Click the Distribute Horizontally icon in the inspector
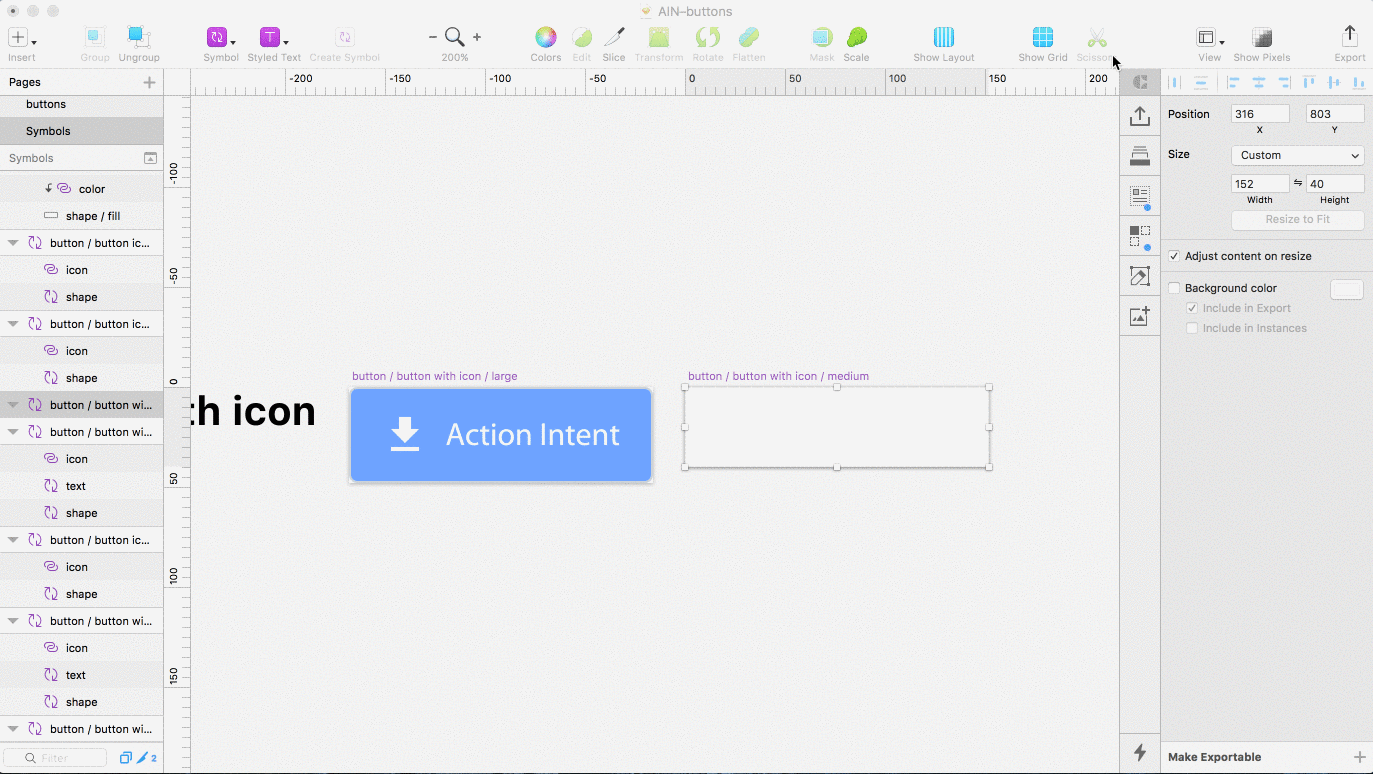 point(1175,82)
